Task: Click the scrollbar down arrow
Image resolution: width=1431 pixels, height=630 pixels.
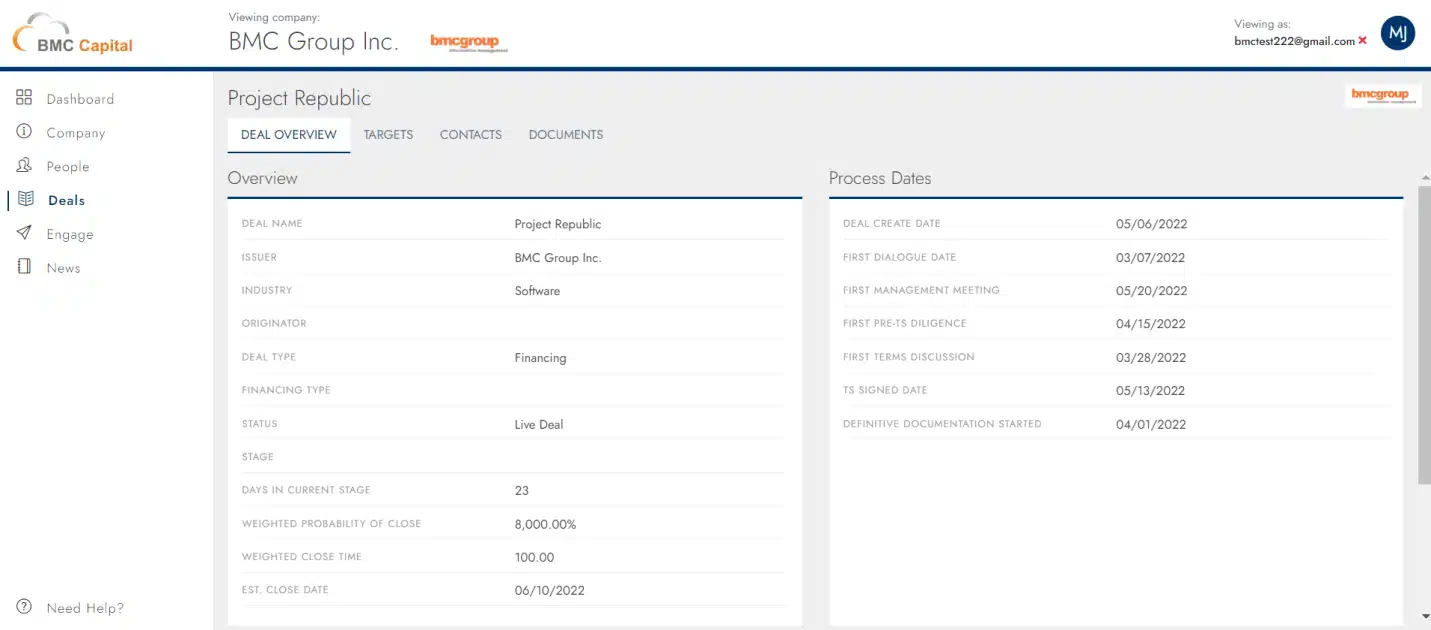Action: [x=1424, y=617]
